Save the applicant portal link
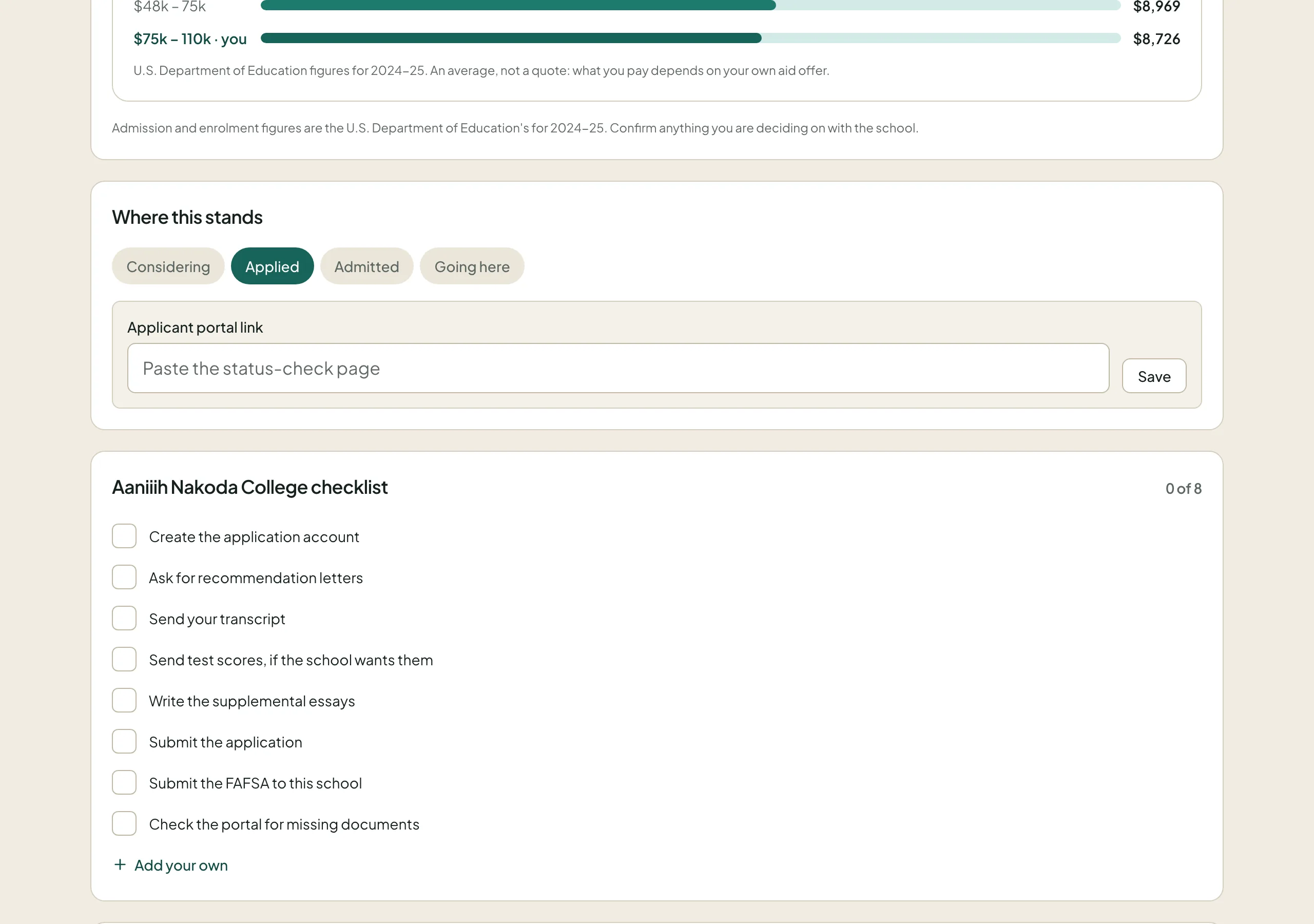1314x924 pixels. 1154,376
